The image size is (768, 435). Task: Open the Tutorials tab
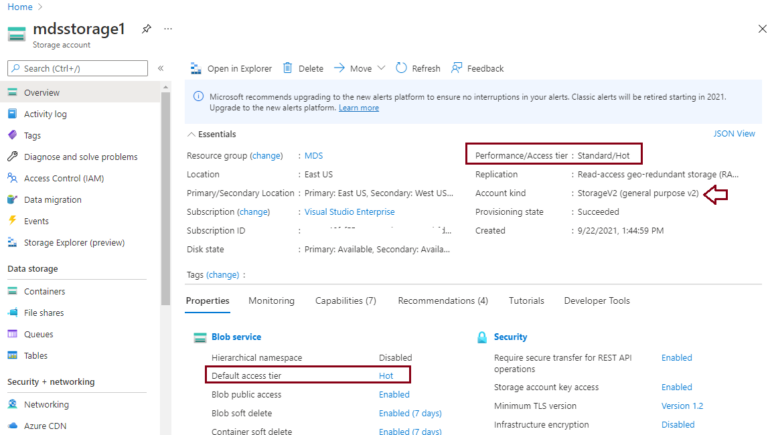pos(526,301)
